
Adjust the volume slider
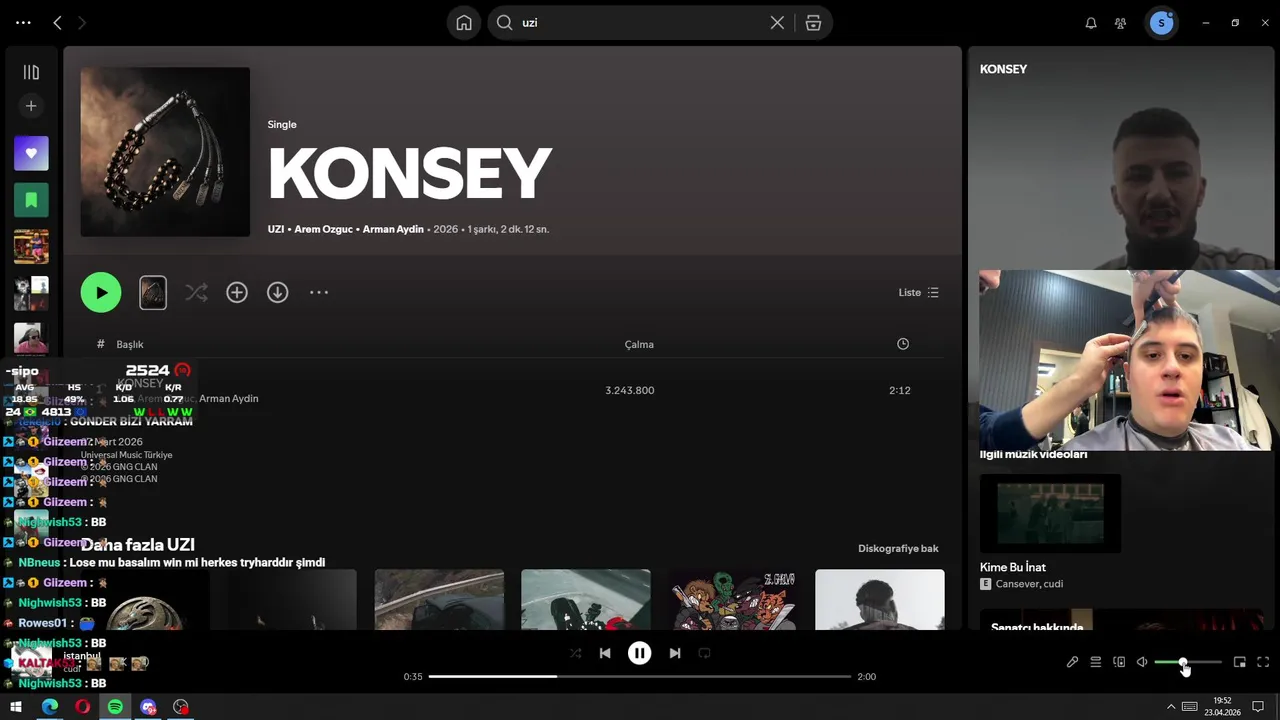click(x=1188, y=662)
